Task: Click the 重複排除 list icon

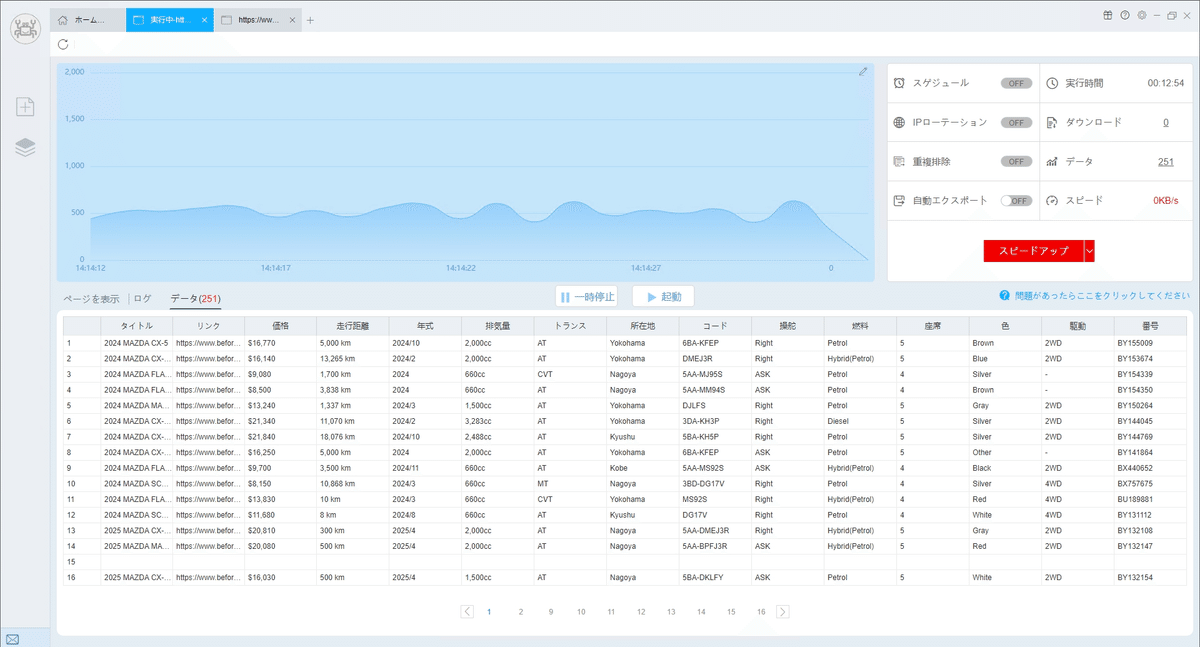Action: 900,161
